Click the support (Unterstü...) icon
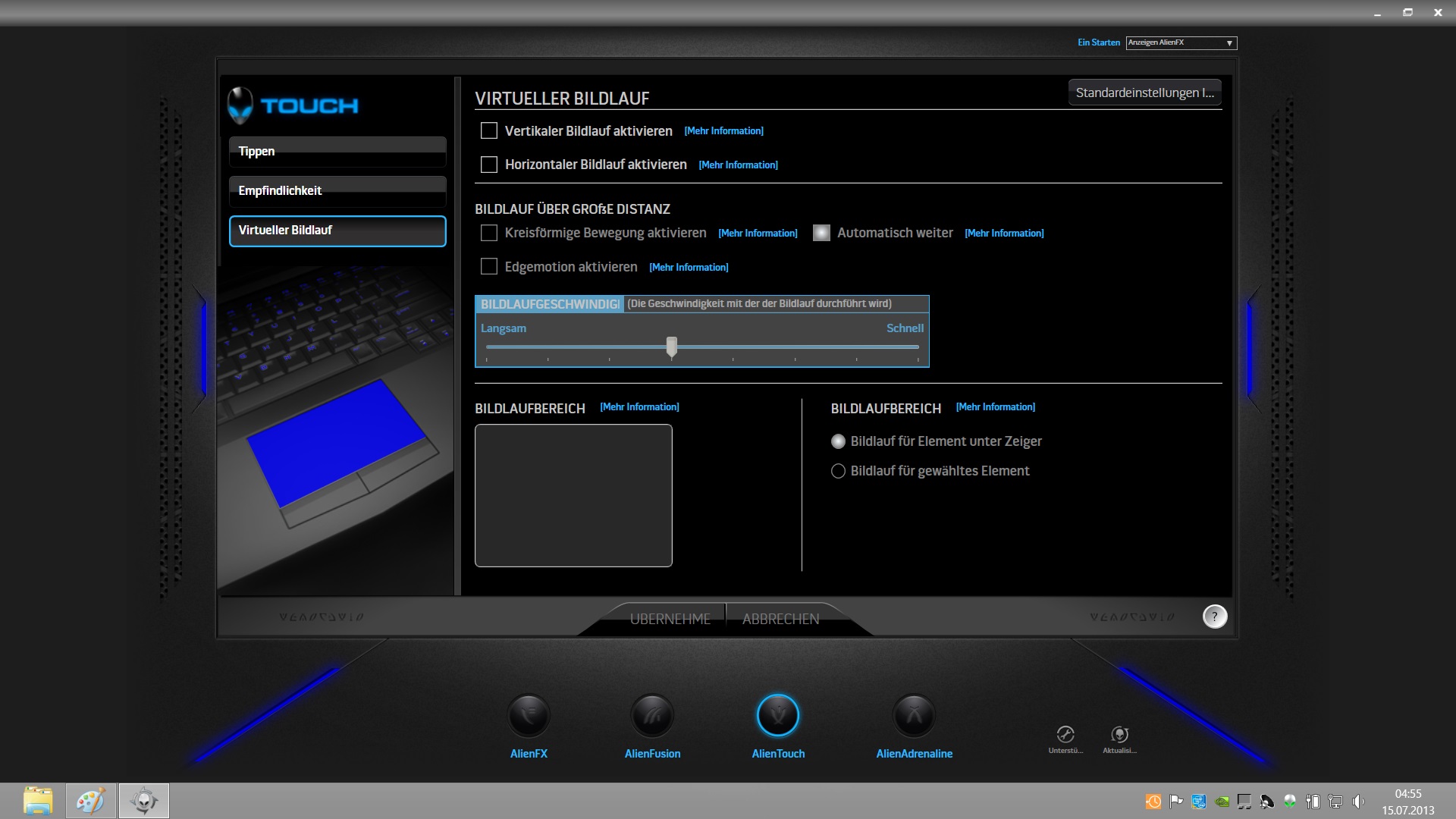1456x819 pixels. [x=1065, y=734]
